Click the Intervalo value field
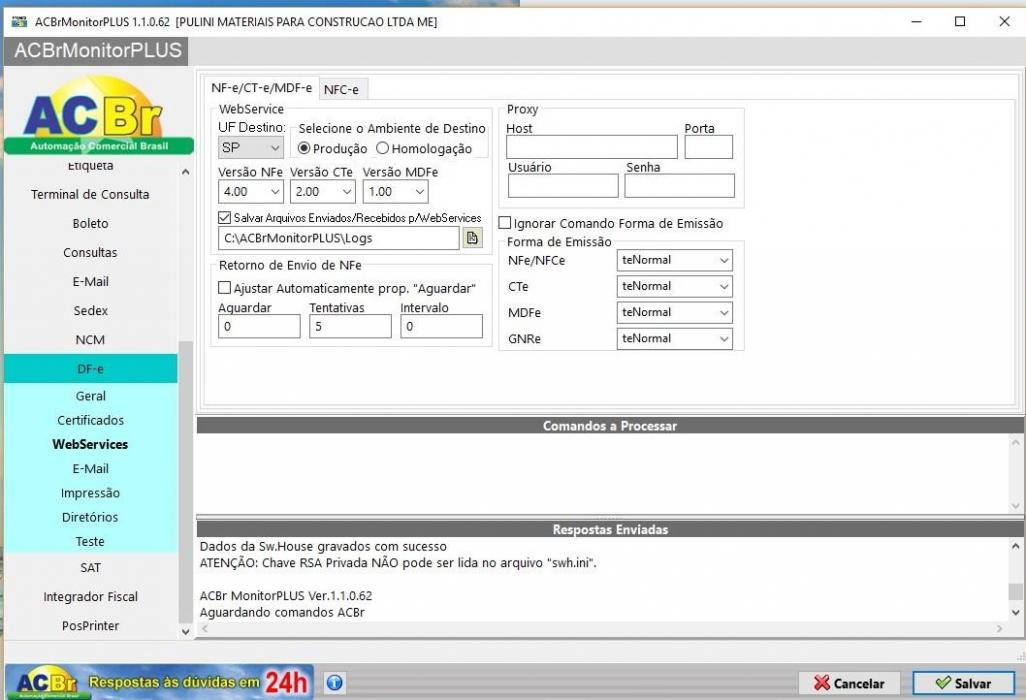Screen dimensions: 1026x700 pos(442,326)
